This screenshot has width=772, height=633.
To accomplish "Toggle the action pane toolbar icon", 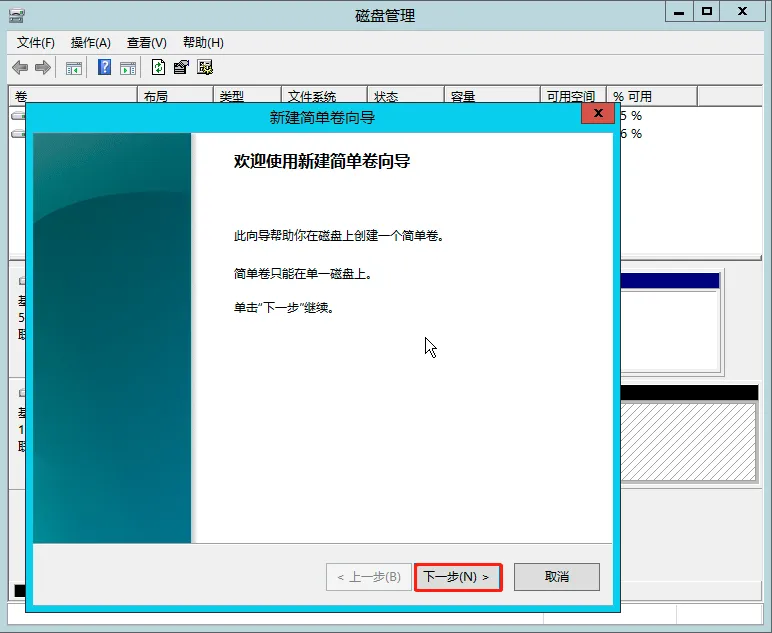I will coord(128,68).
